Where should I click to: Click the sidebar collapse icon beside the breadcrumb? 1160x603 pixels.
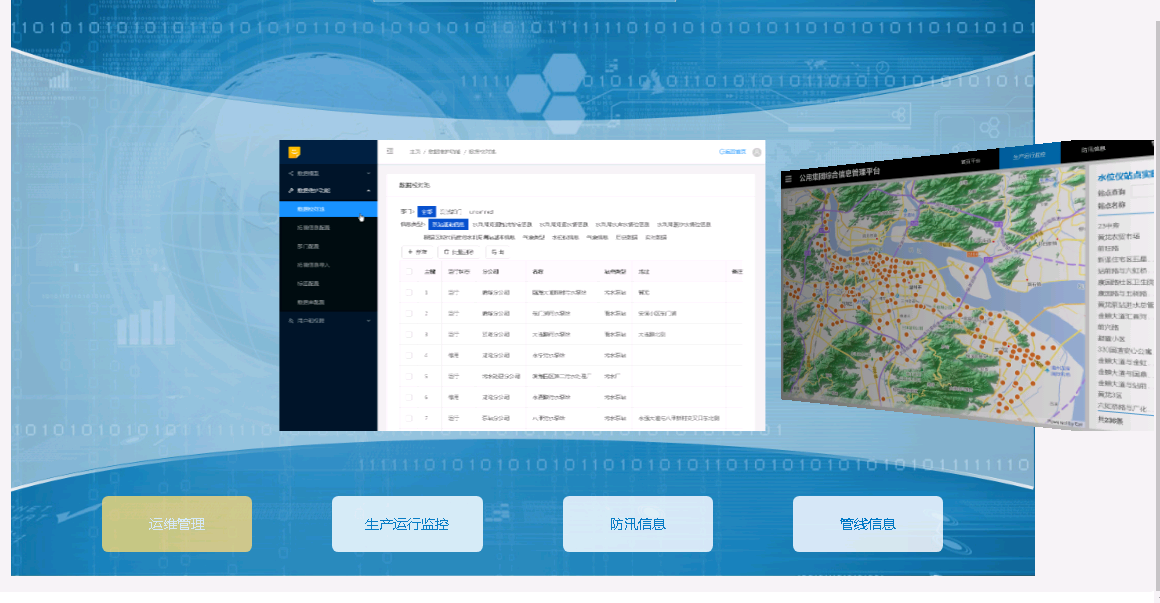pyautogui.click(x=390, y=152)
